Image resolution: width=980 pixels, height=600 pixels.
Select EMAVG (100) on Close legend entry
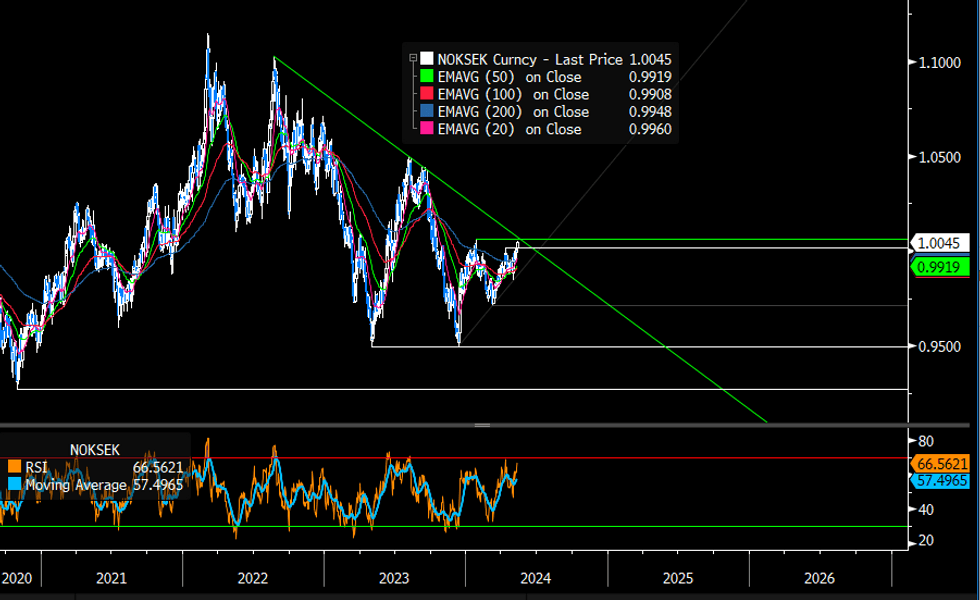point(513,94)
